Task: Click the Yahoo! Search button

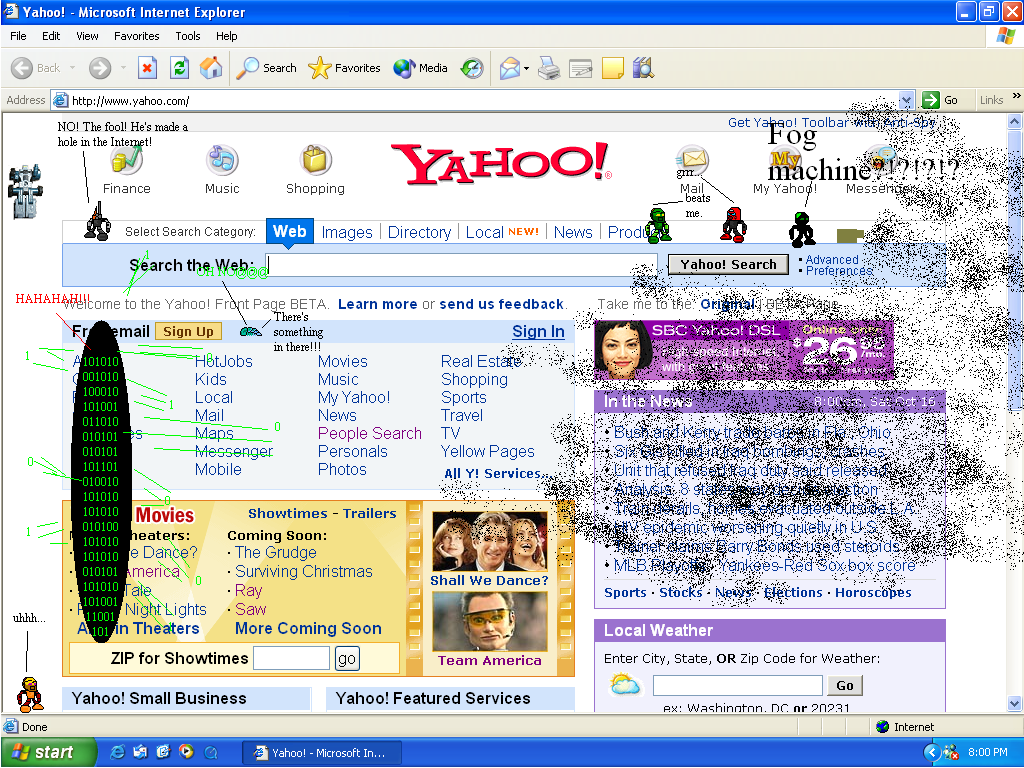Action: pos(728,264)
